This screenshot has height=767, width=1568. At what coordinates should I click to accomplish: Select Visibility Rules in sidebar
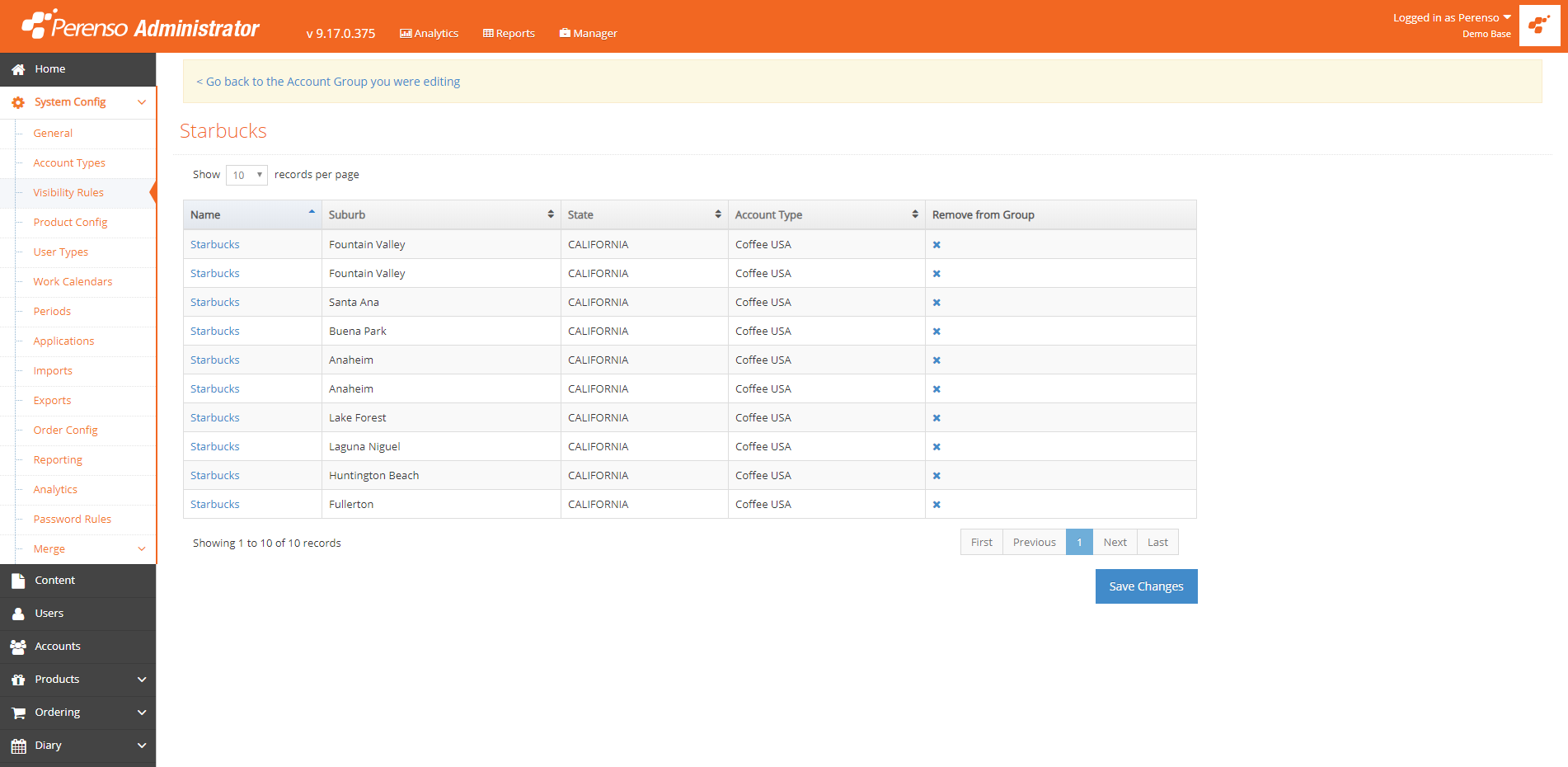point(68,193)
